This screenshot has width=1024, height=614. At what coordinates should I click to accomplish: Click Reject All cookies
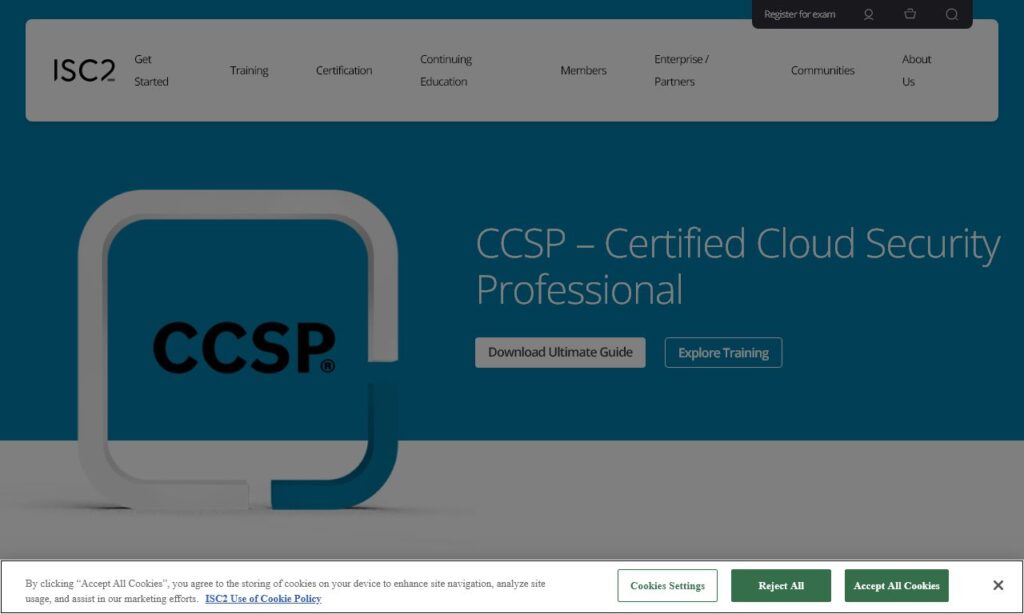click(781, 585)
